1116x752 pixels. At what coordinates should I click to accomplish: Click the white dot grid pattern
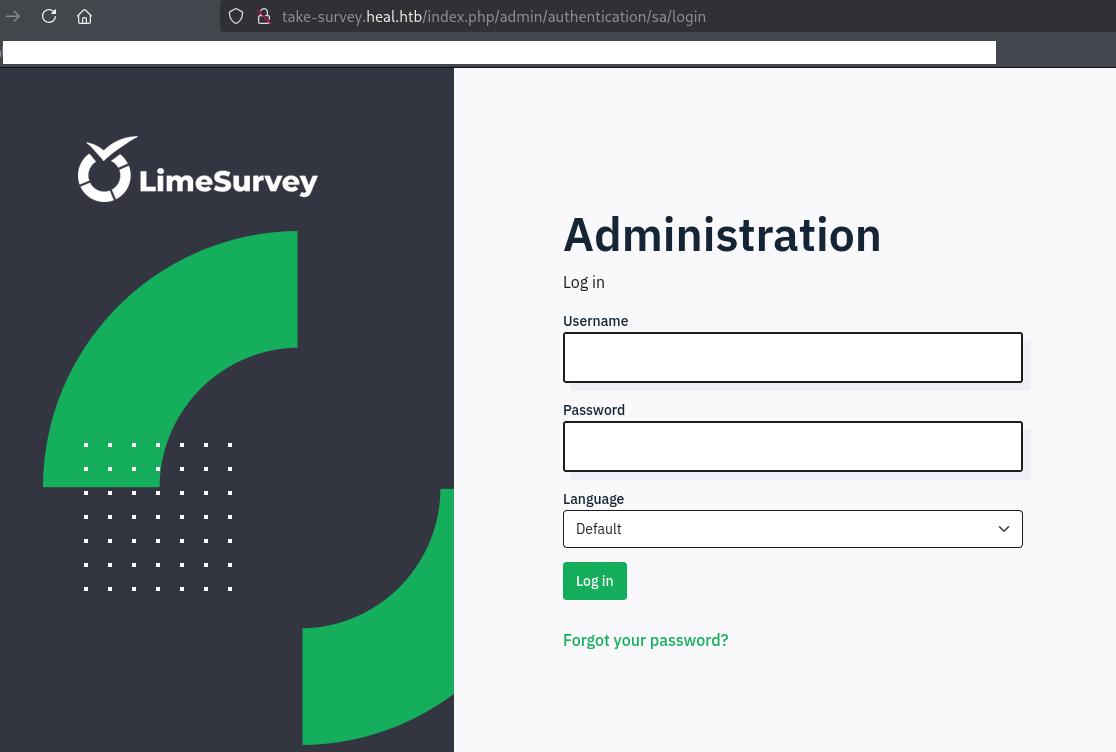[158, 516]
